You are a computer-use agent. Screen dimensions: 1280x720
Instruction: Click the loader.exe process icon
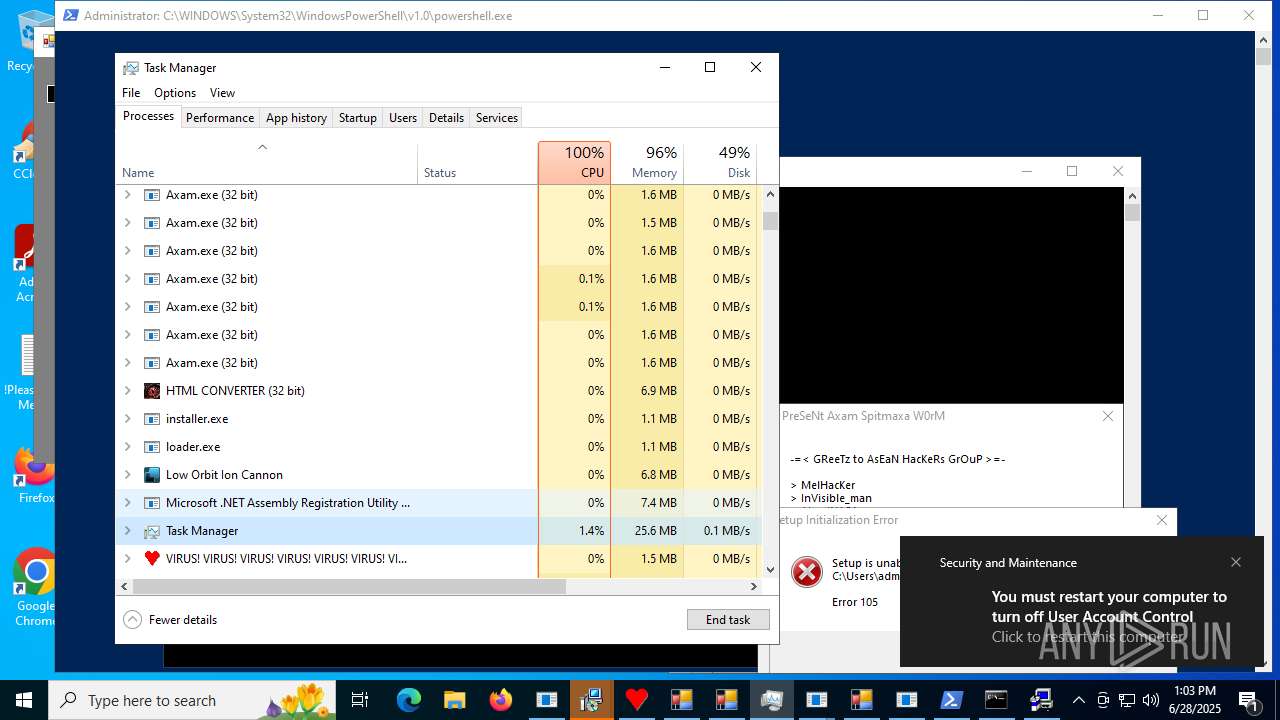tap(152, 447)
